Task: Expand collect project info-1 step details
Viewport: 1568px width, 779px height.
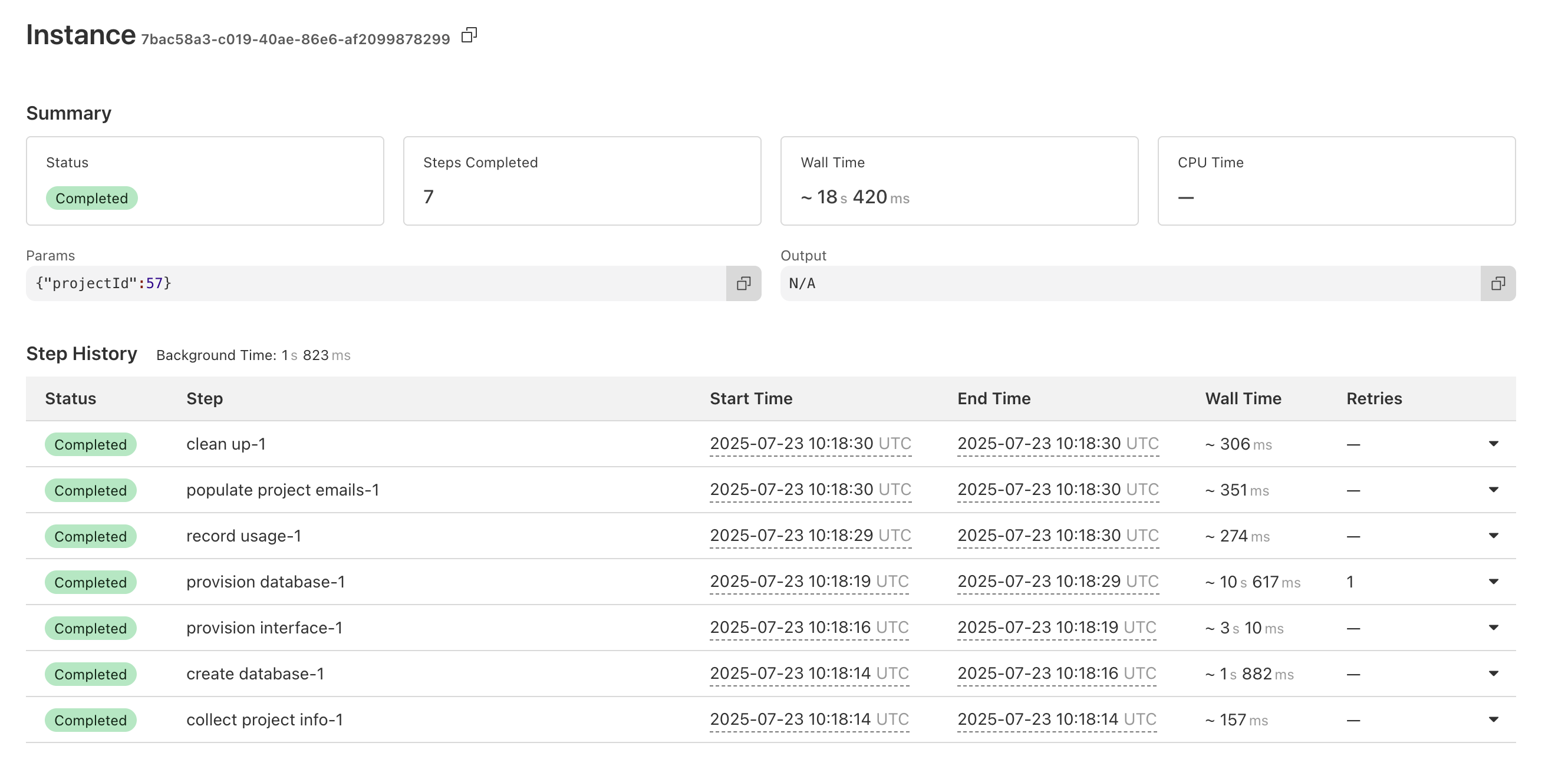Action: click(x=1493, y=719)
